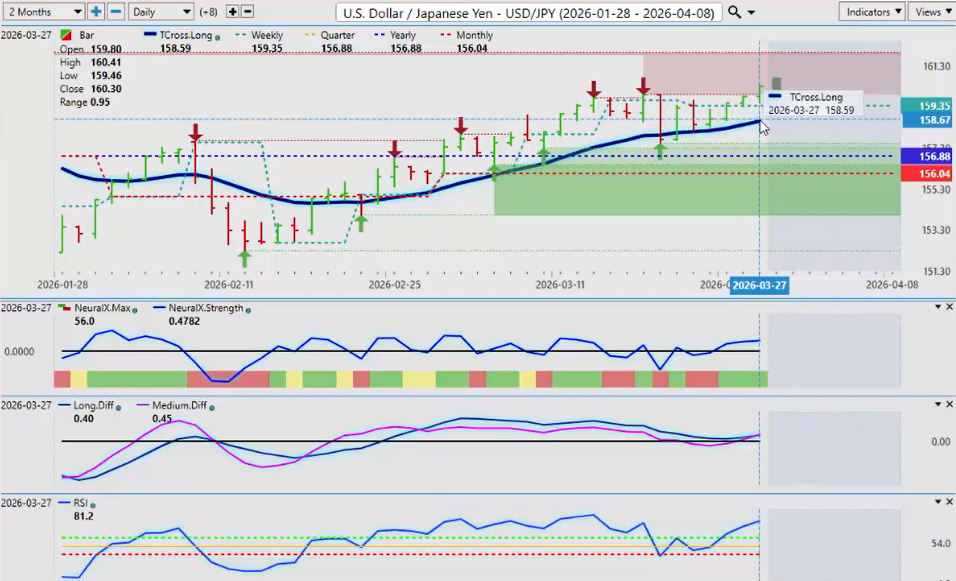956x581 pixels.
Task: Click the small black plus increment button
Action: tap(233, 12)
